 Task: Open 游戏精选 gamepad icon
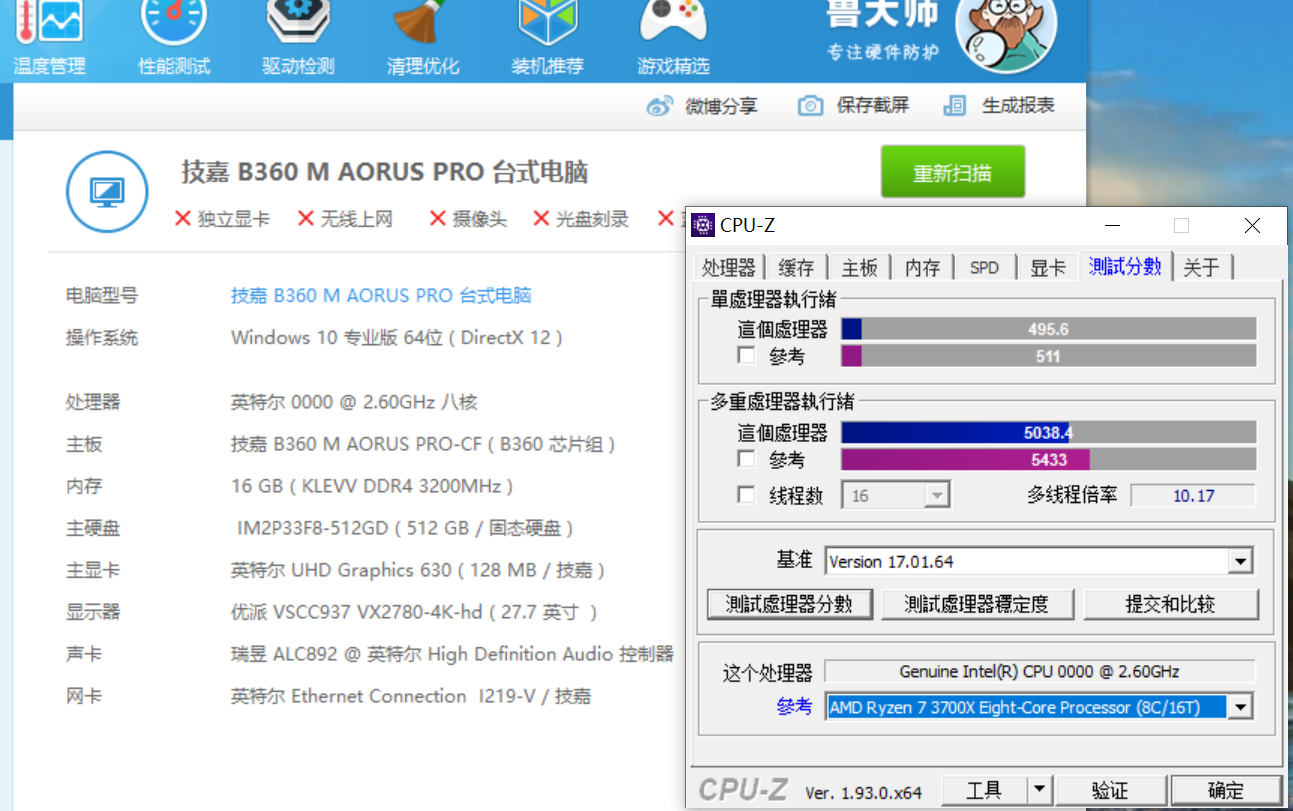point(672,22)
